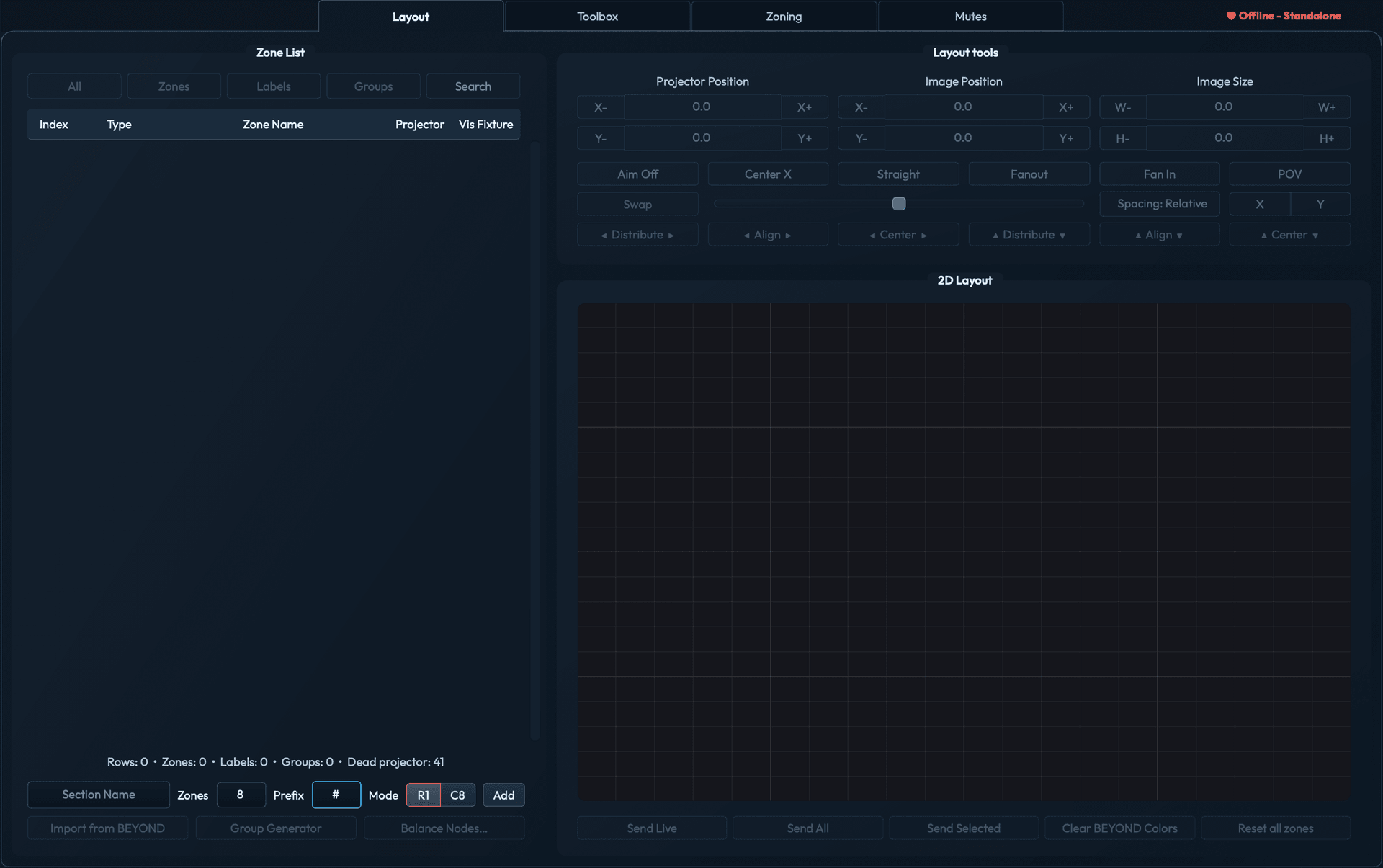Screen dimensions: 1383x868
Task: Open the Group Generator
Action: [276, 828]
